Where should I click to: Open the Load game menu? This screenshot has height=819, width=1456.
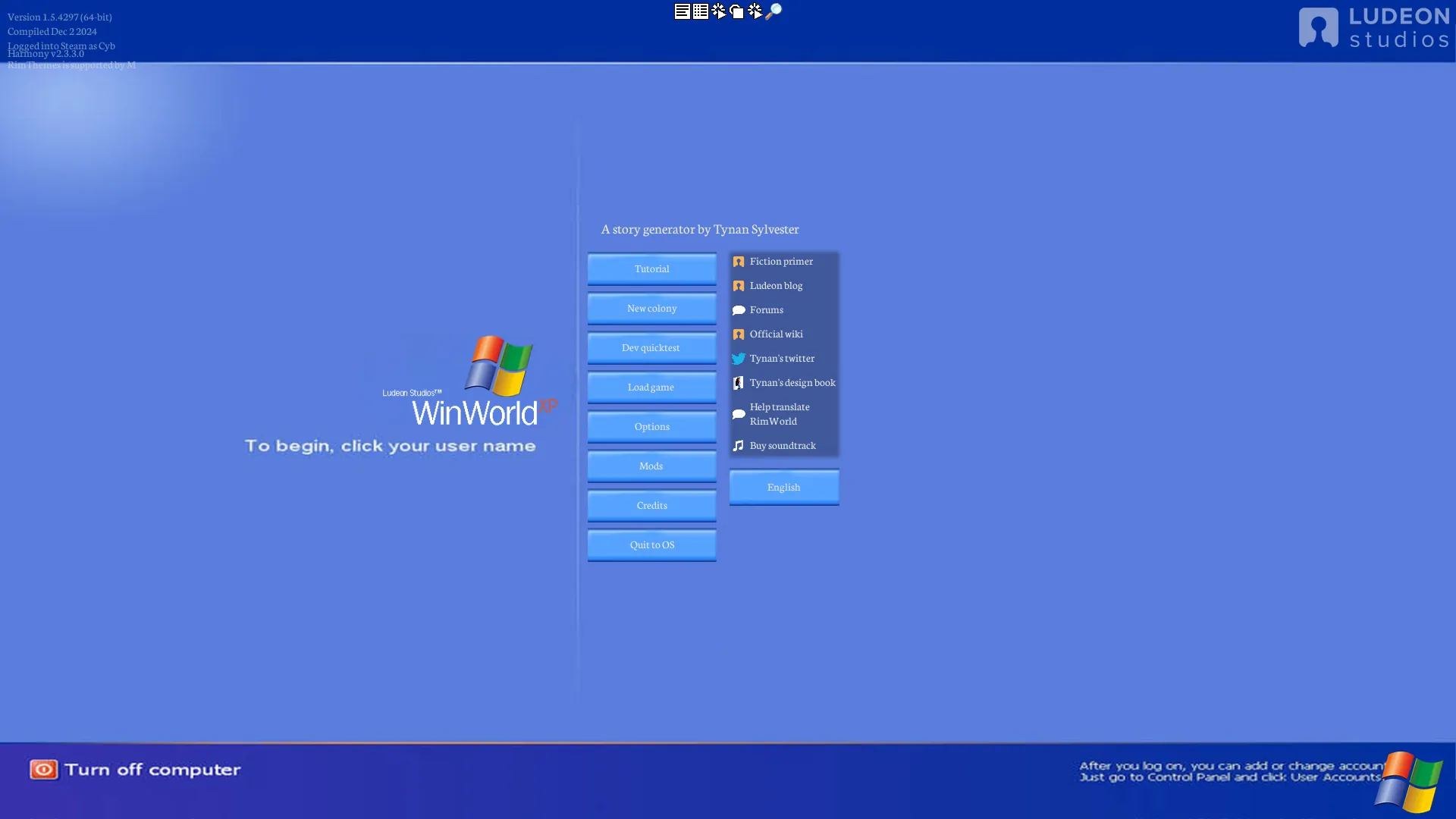click(x=651, y=388)
